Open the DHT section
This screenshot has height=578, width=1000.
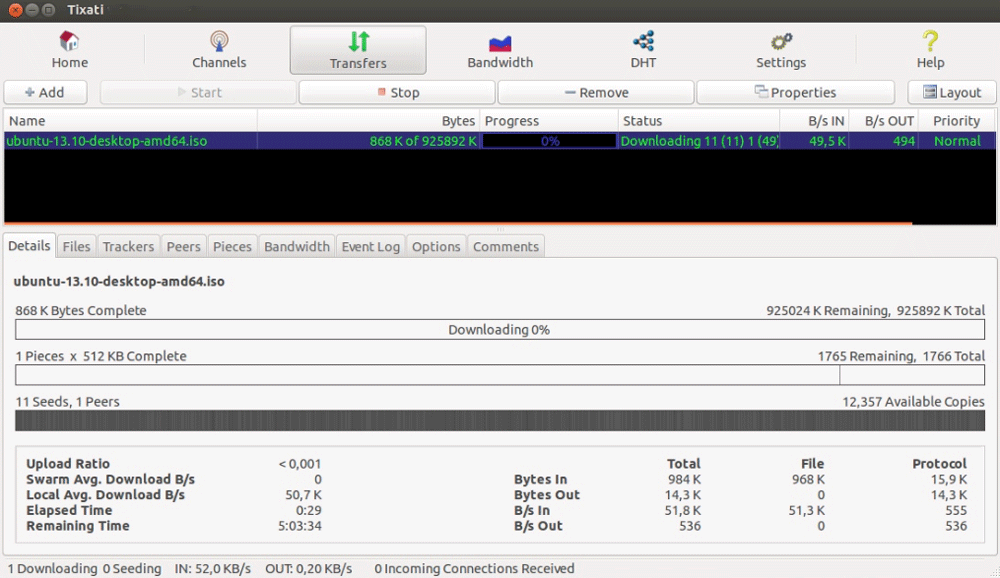tap(643, 50)
